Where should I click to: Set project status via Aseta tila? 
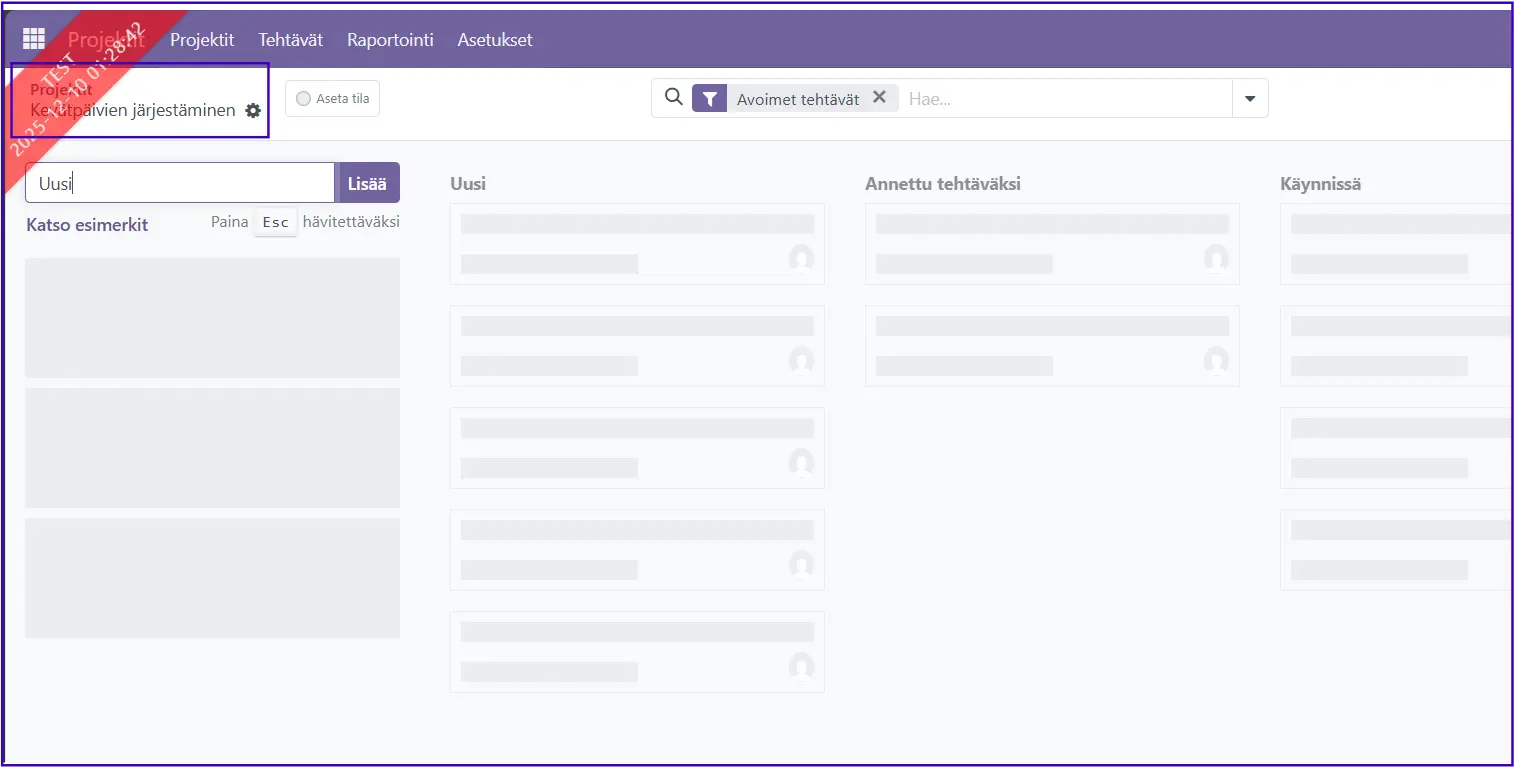pyautogui.click(x=332, y=98)
